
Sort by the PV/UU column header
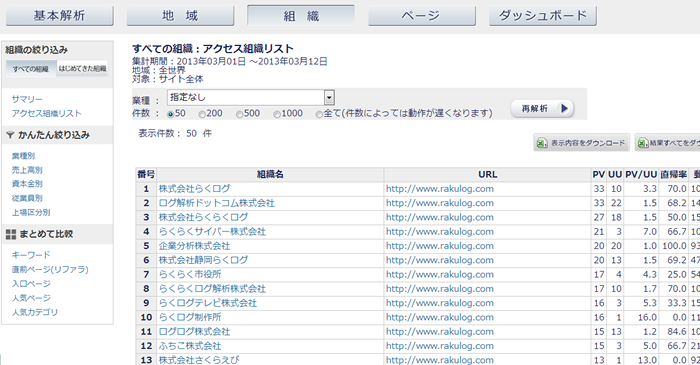641,174
